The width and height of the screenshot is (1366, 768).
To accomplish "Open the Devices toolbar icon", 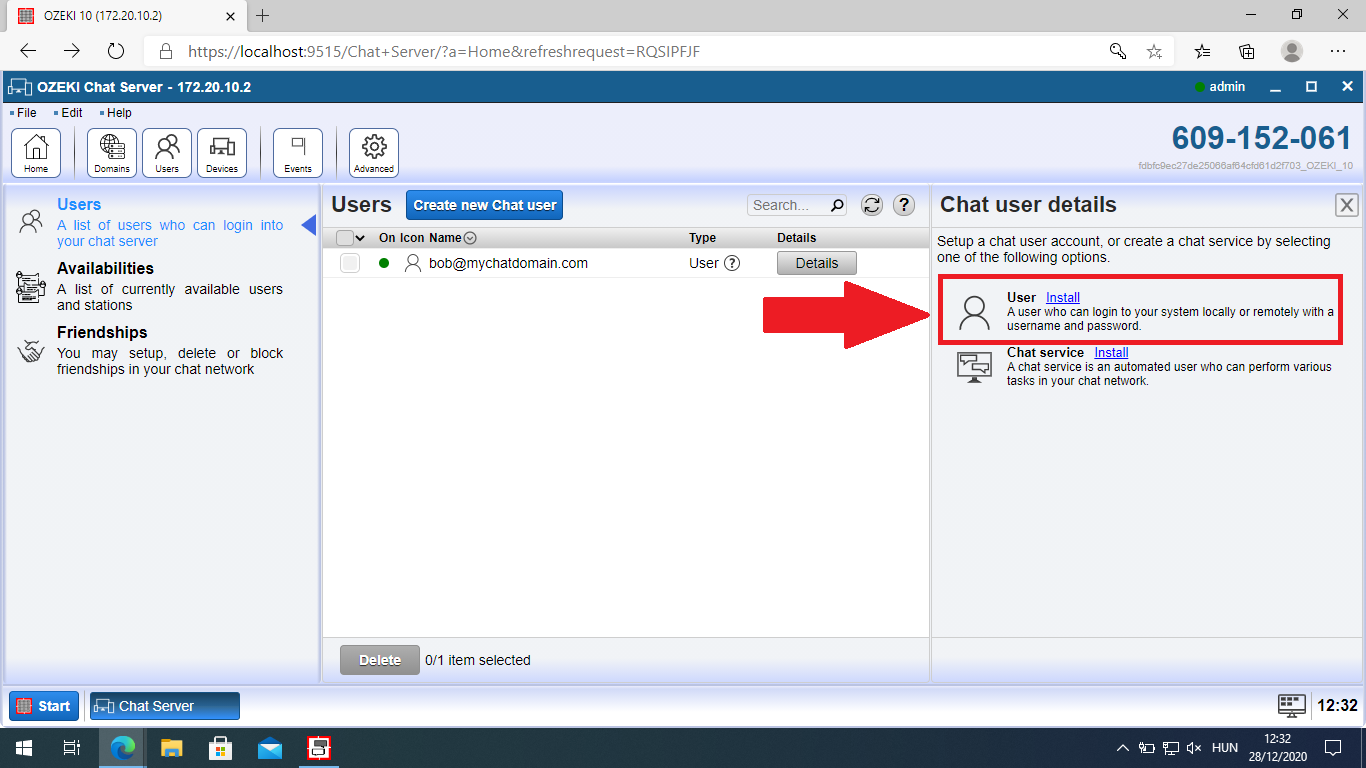I will coord(222,153).
